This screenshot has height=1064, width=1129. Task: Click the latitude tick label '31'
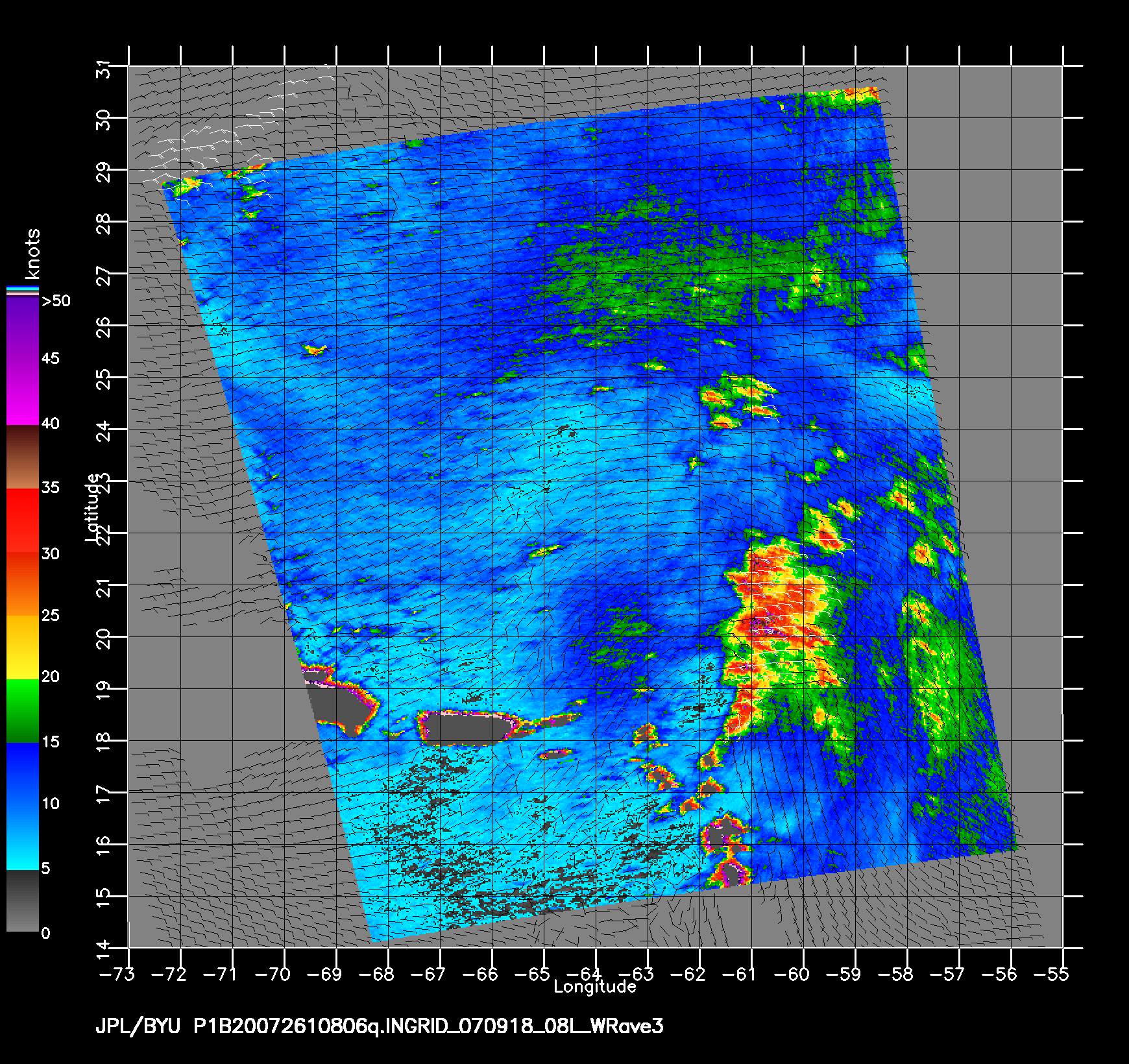[104, 69]
